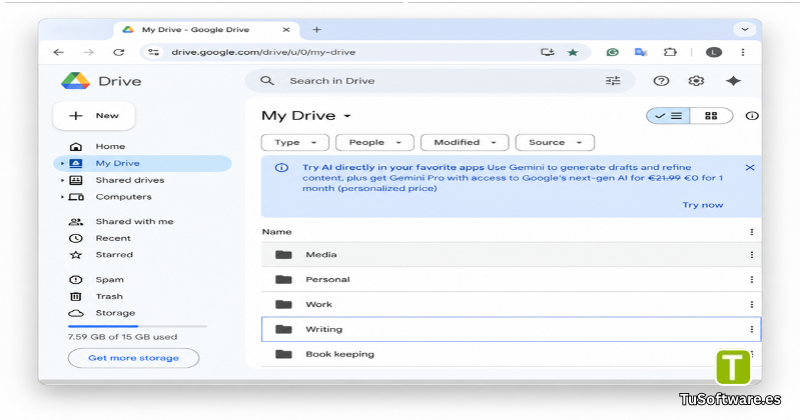Click the search magnifier icon
This screenshot has height=420, width=800.
click(267, 81)
